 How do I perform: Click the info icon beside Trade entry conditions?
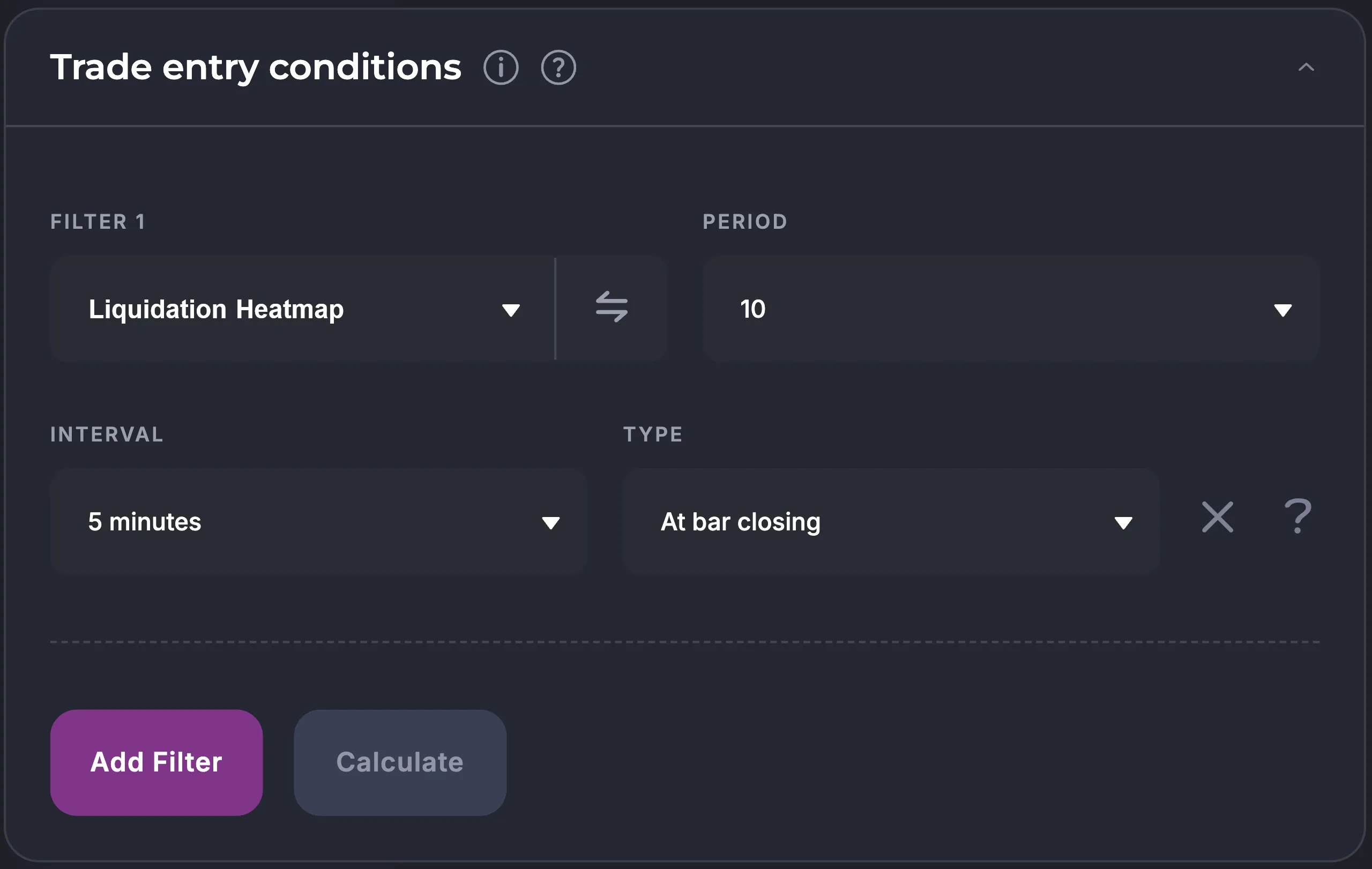tap(501, 66)
